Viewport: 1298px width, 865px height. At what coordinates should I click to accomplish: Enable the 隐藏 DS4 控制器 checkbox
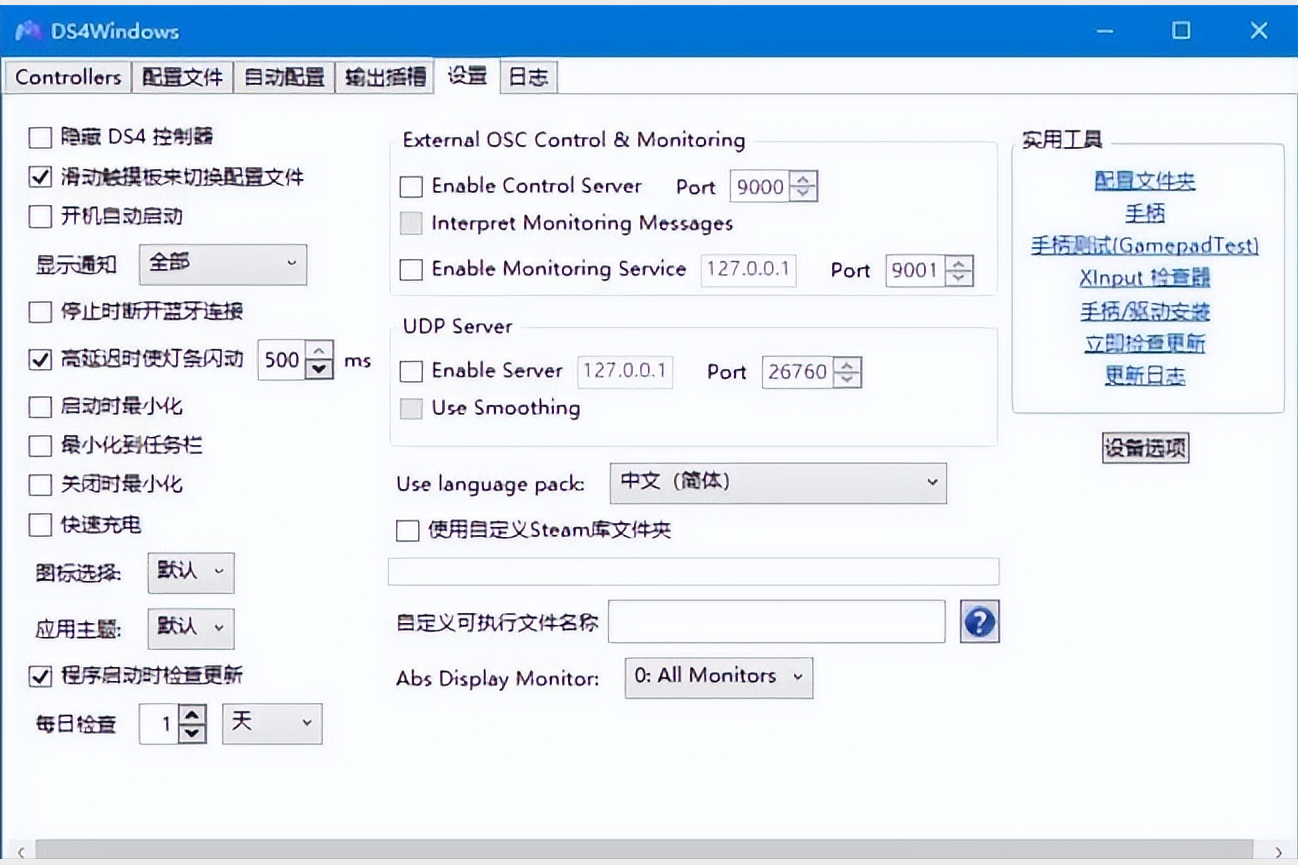(x=40, y=137)
